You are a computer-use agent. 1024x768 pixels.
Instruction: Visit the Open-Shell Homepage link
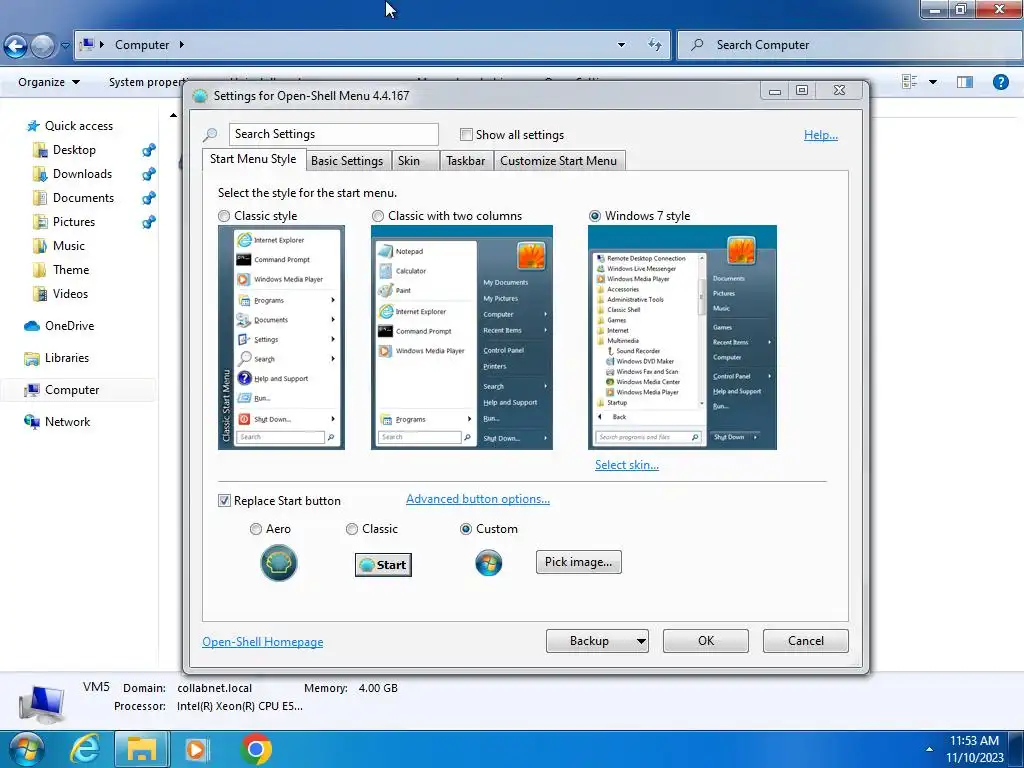coord(263,642)
